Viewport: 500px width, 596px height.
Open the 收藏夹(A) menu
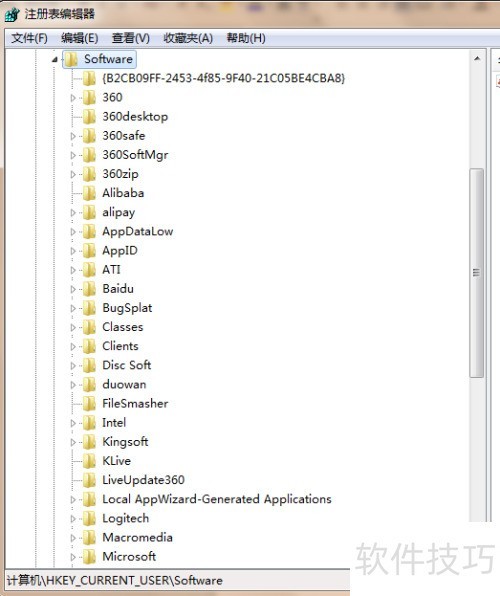(x=188, y=38)
